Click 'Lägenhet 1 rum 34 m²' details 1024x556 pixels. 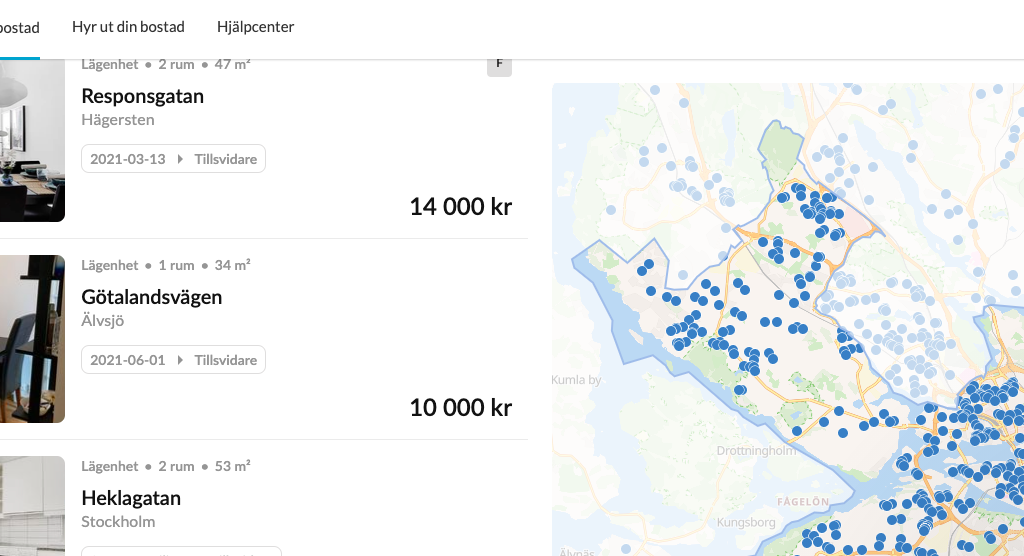pyautogui.click(x=166, y=265)
